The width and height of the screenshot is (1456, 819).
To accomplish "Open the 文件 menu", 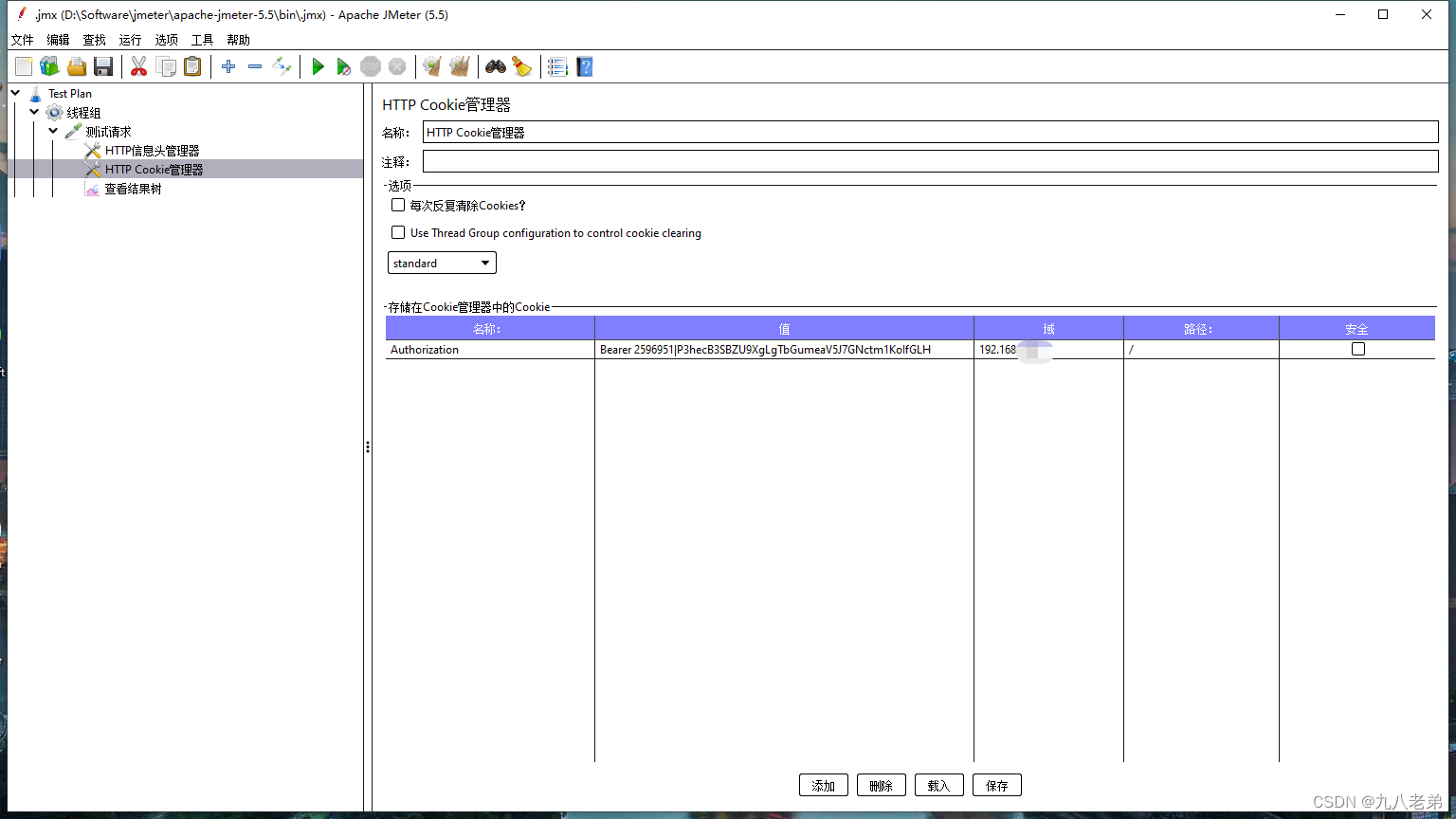I will 22,40.
